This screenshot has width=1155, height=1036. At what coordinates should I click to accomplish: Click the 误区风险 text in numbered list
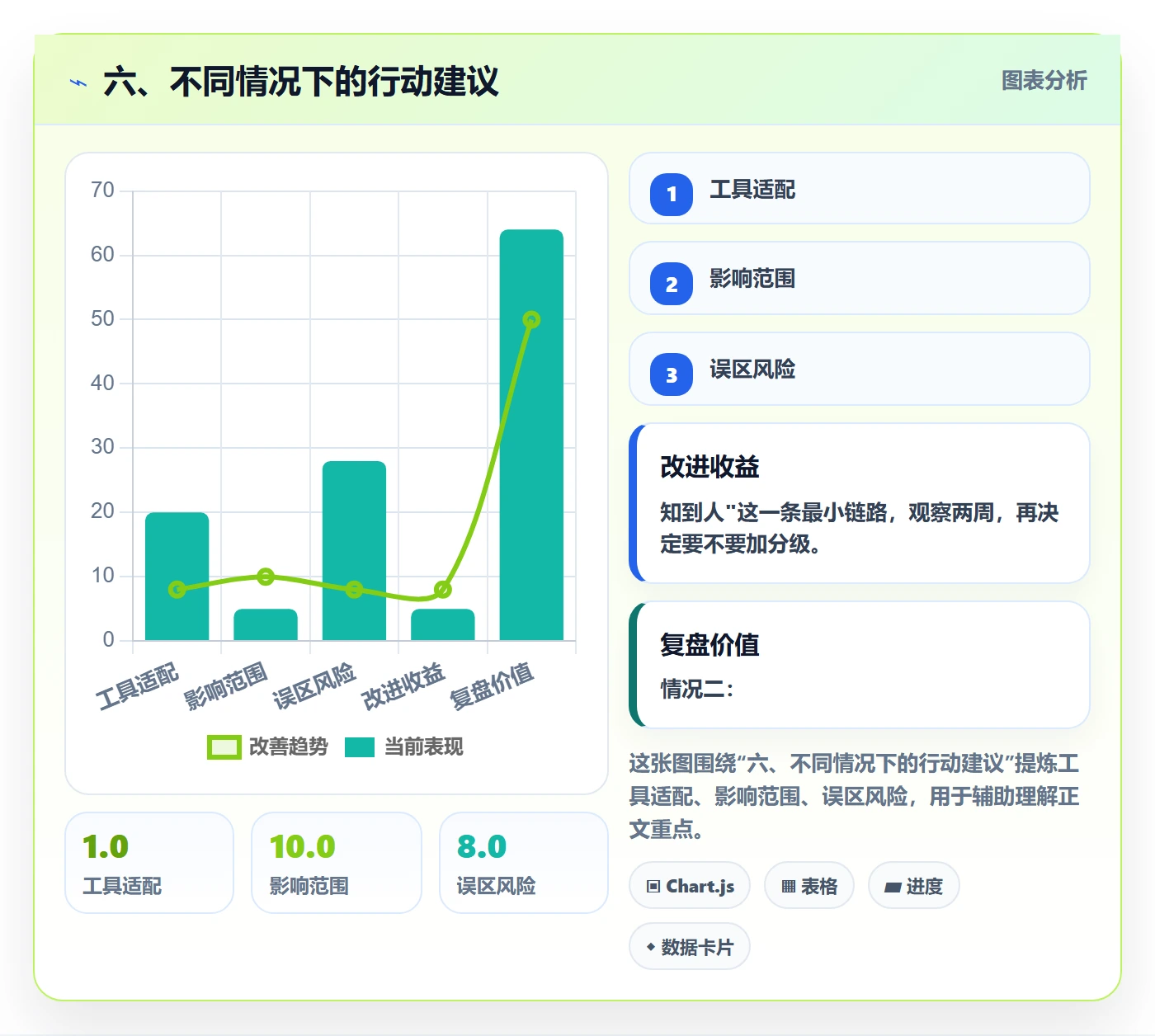[x=752, y=370]
